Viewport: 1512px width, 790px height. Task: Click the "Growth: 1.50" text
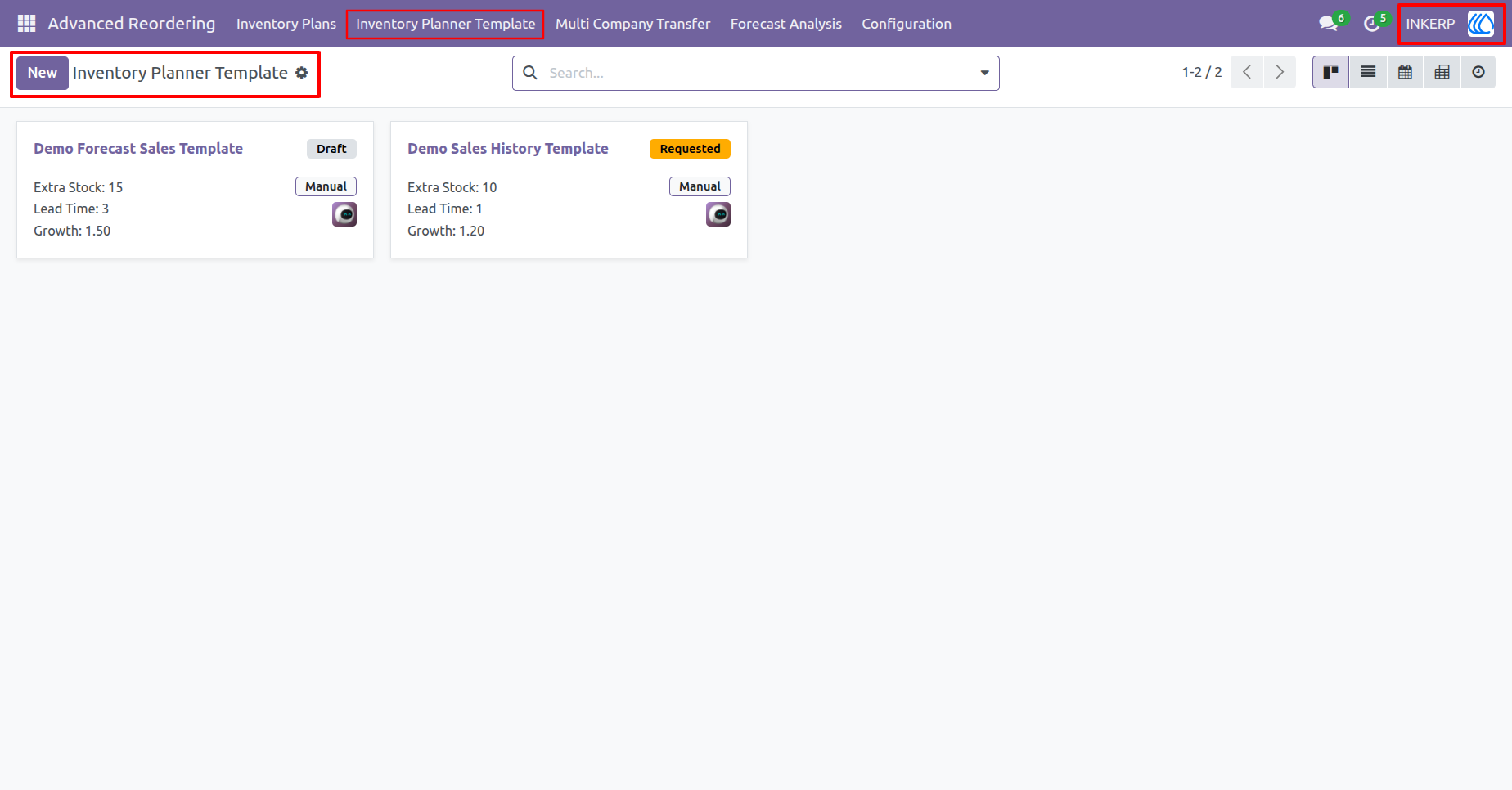point(72,231)
